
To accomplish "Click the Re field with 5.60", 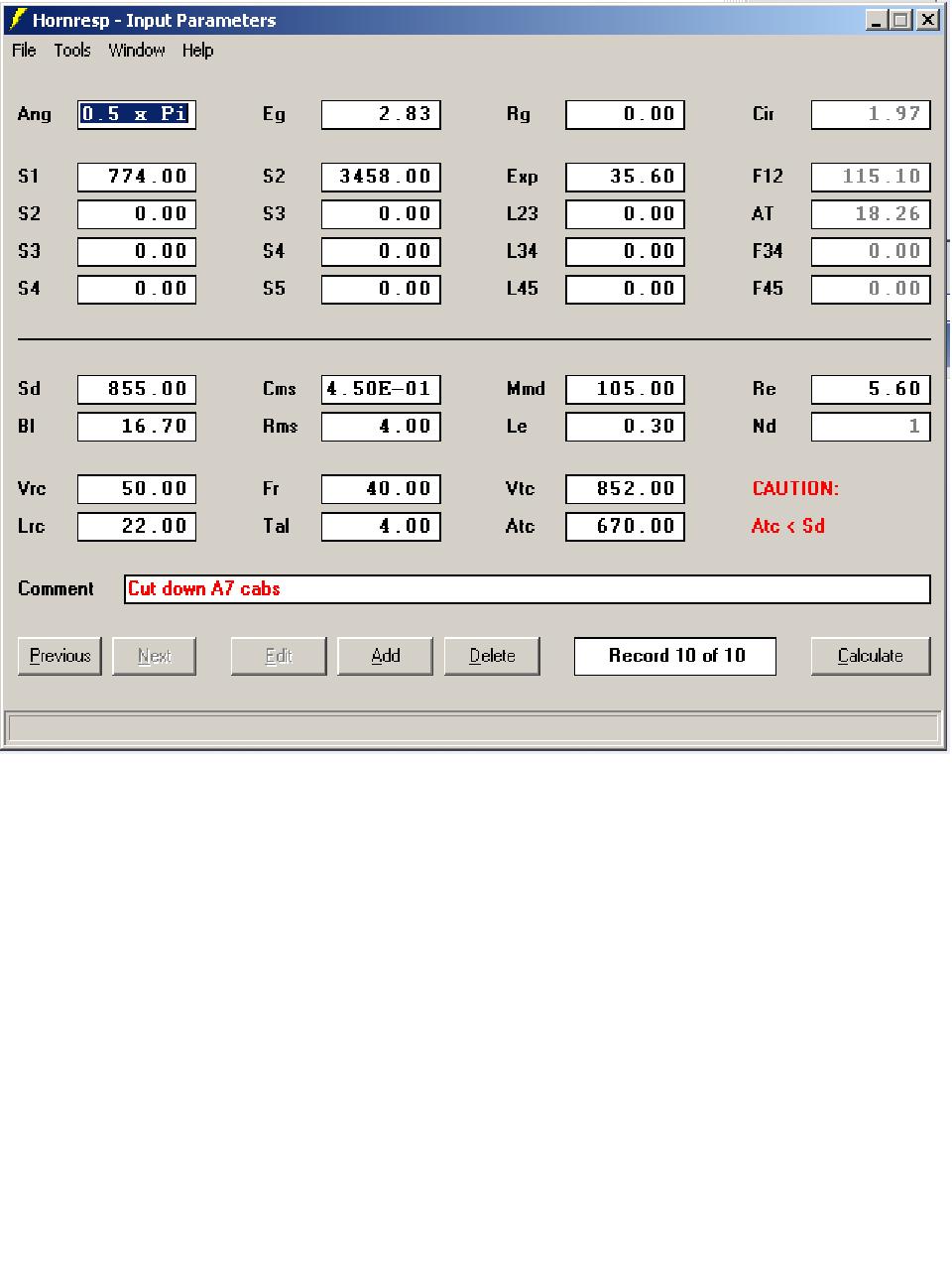I will pos(871,389).
